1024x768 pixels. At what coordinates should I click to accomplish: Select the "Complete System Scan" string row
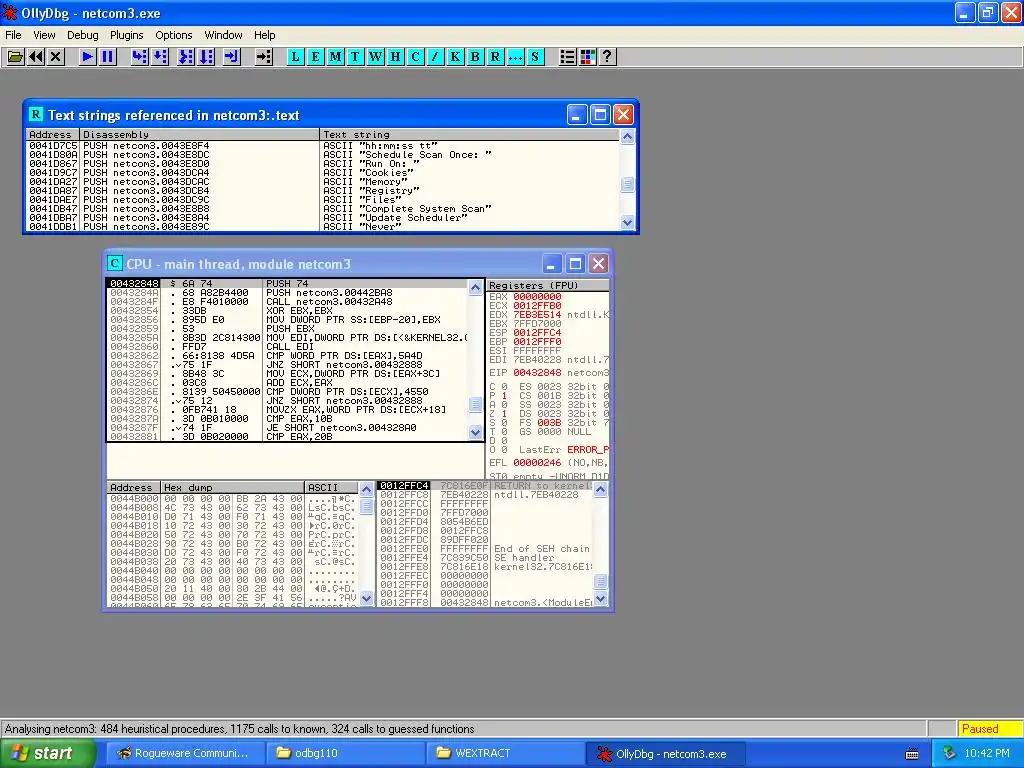pos(323,209)
